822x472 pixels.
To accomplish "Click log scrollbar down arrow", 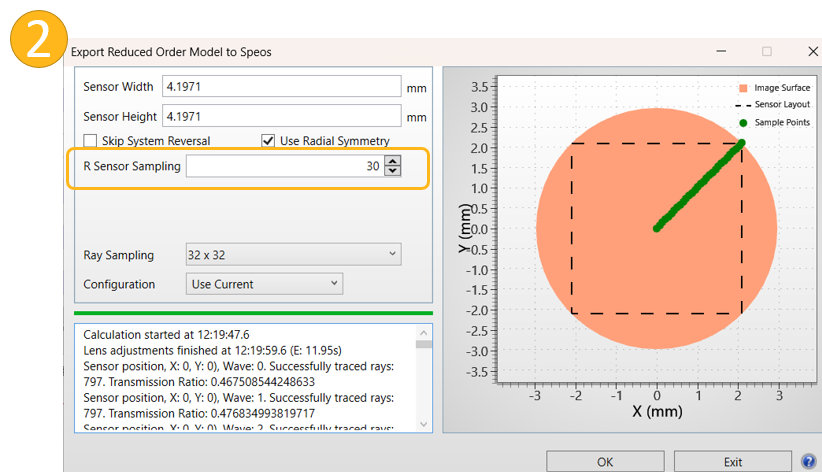I will (424, 424).
